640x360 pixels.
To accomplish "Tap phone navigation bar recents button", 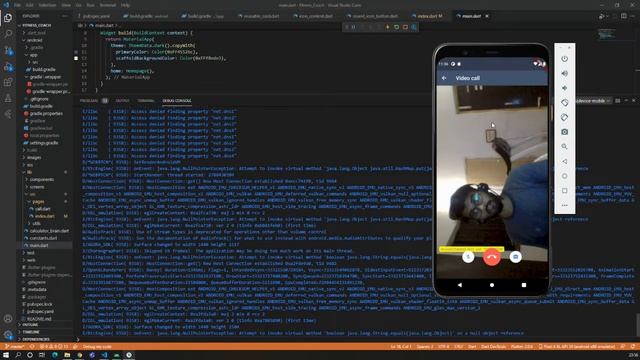I will [x=524, y=285].
